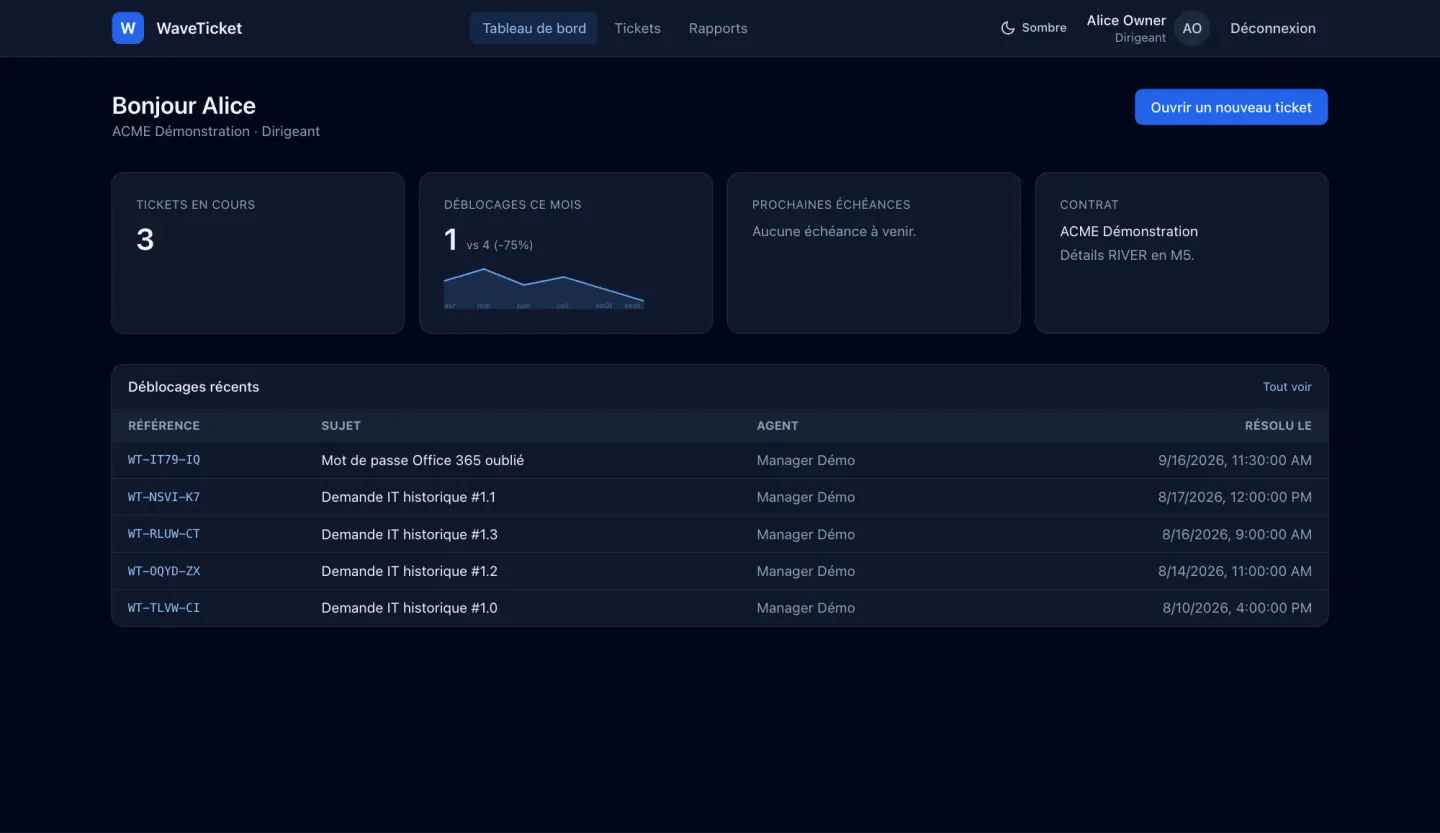The image size is (1440, 833).
Task: Click the RÉFÉRENCE column header
Action: 164,425
